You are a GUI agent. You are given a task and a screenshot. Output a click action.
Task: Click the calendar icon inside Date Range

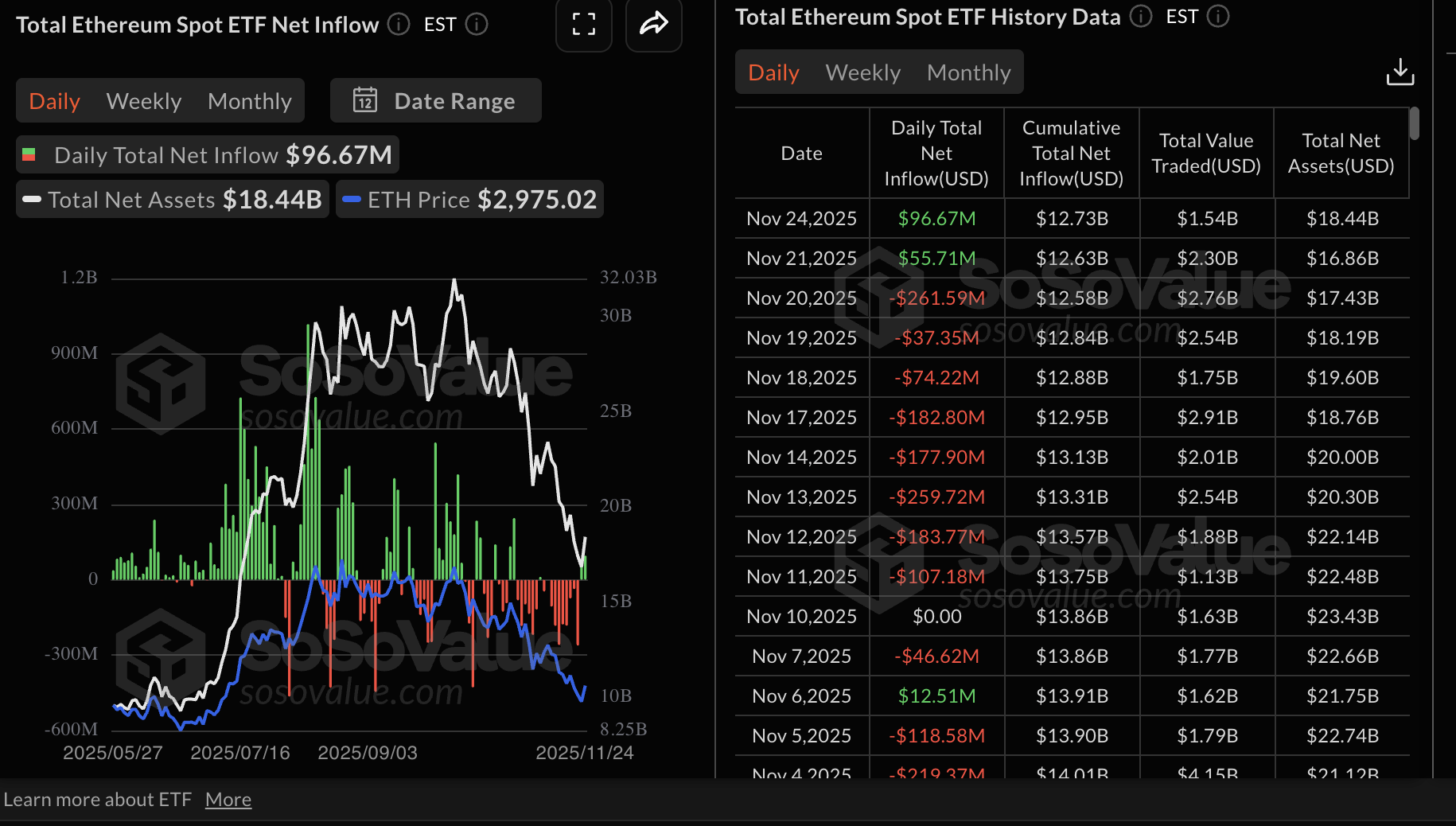[364, 100]
